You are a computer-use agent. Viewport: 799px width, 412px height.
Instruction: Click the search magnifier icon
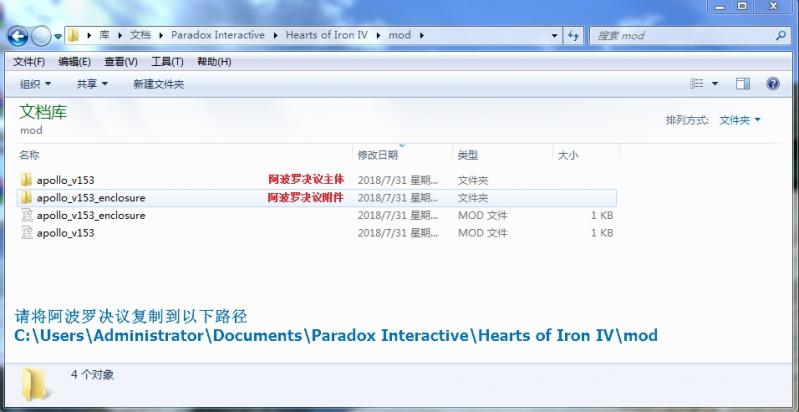781,36
